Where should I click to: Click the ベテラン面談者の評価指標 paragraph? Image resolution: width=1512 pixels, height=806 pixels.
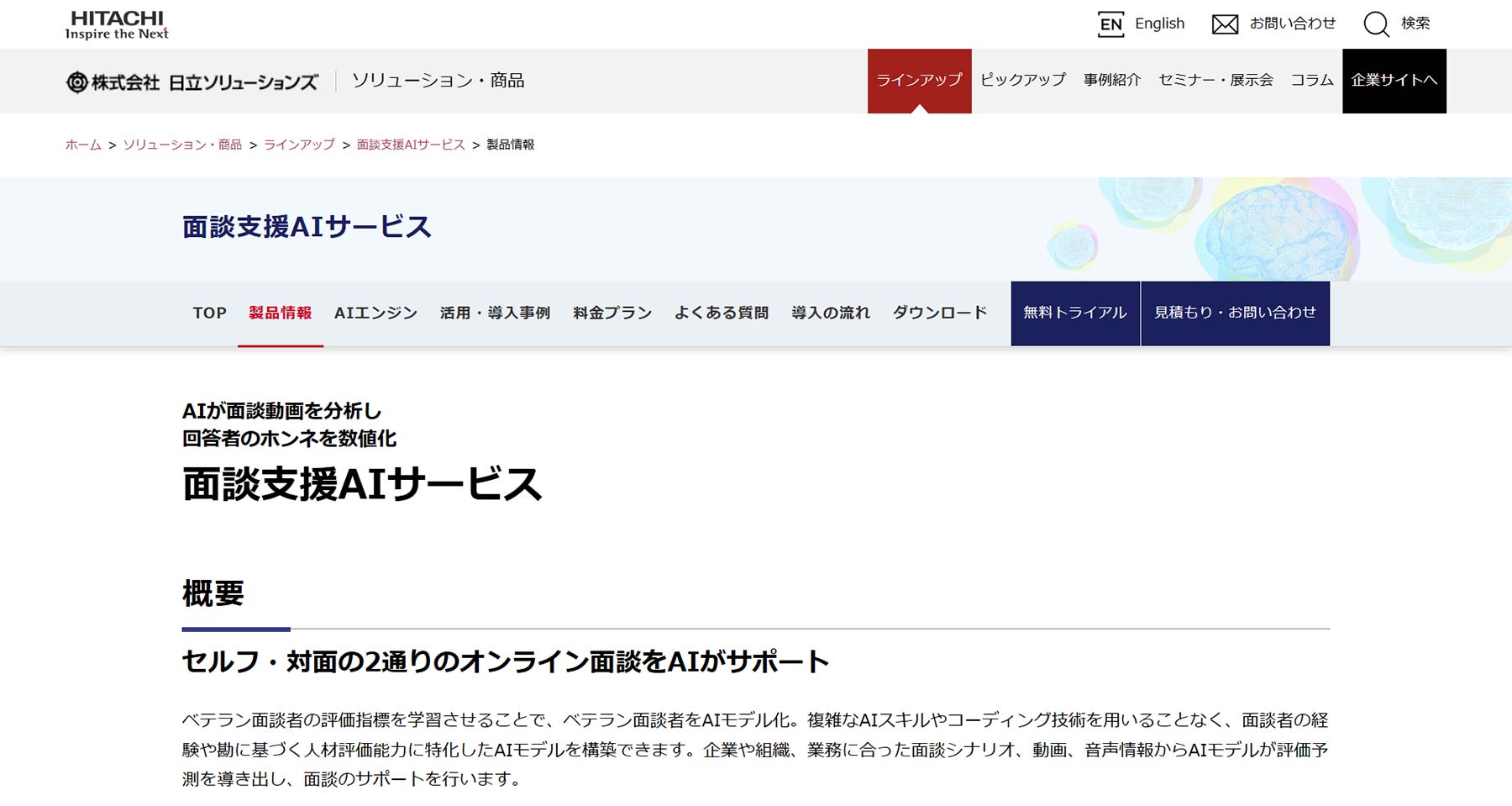tap(755, 750)
